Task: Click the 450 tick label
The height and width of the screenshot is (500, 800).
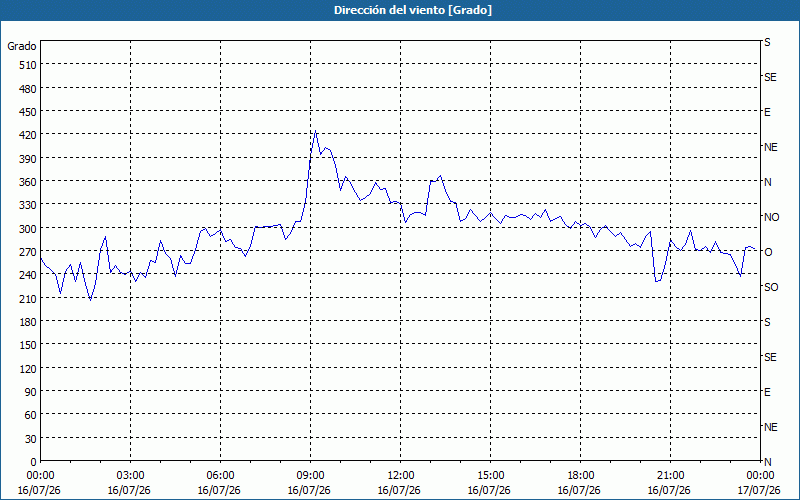Action: 28,112
